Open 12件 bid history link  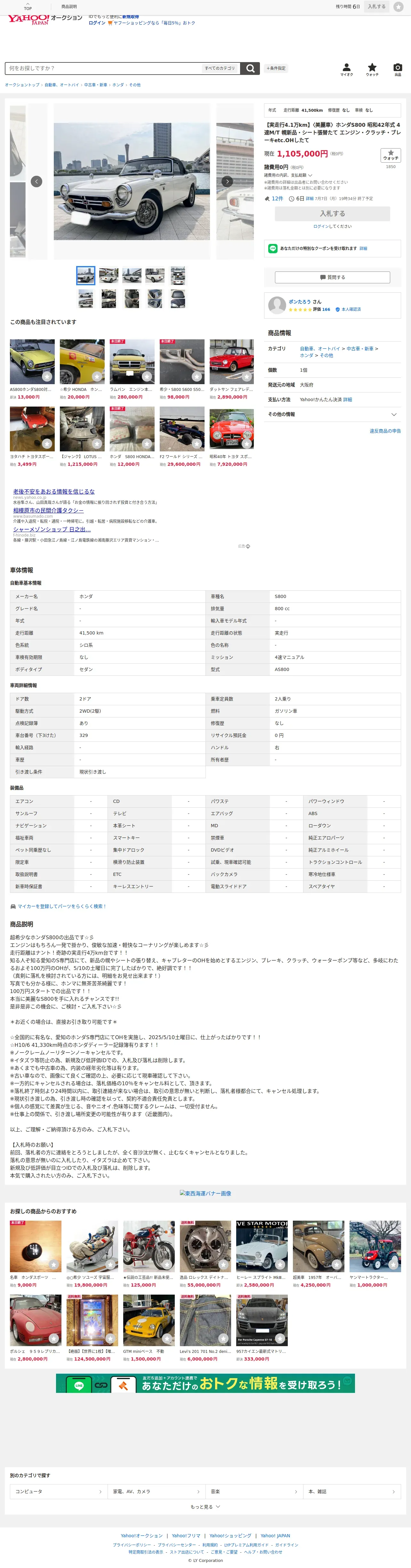pyautogui.click(x=278, y=198)
